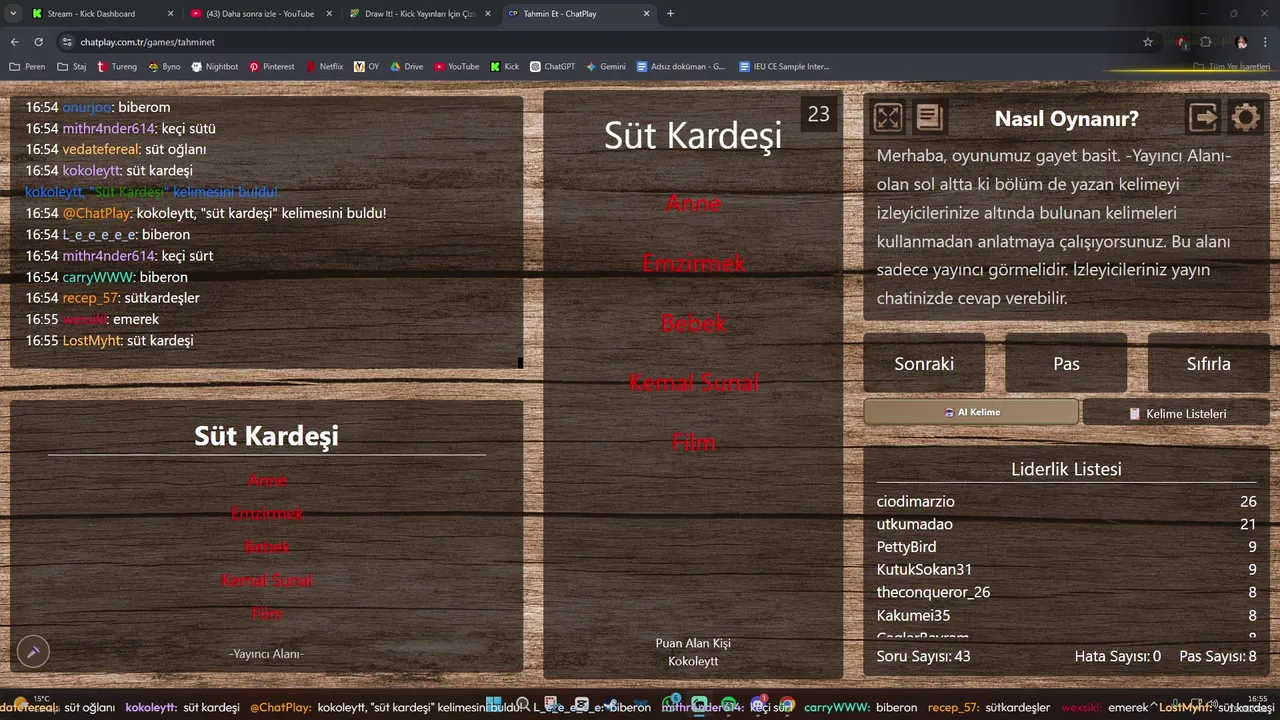Click the Sonraki button
The image size is (1280, 720).
924,363
